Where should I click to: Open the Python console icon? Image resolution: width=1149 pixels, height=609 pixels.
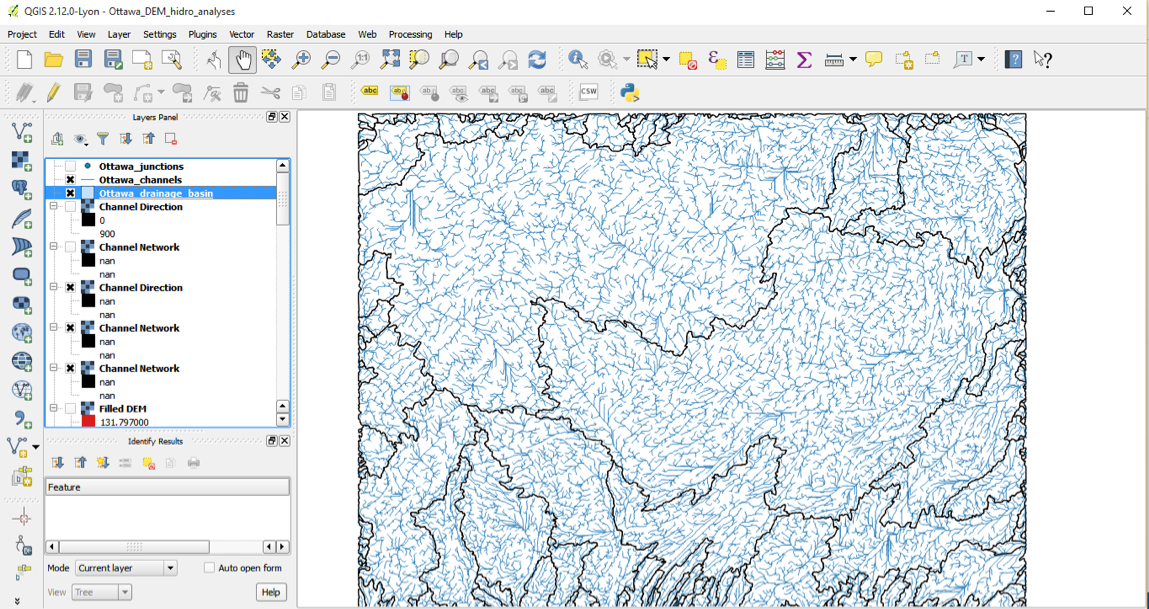[x=630, y=92]
